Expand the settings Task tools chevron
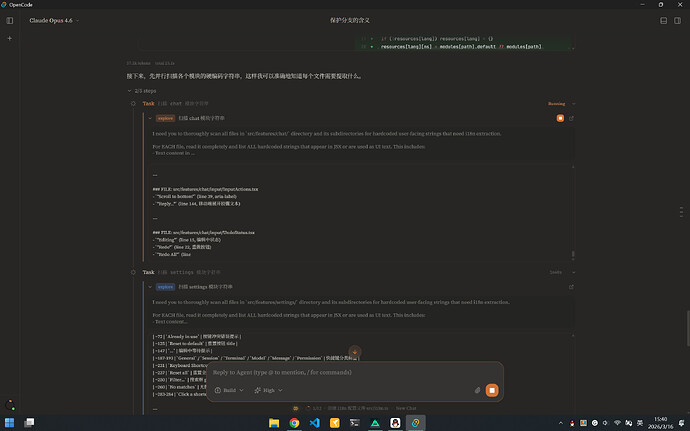The image size is (690, 431). 573,273
